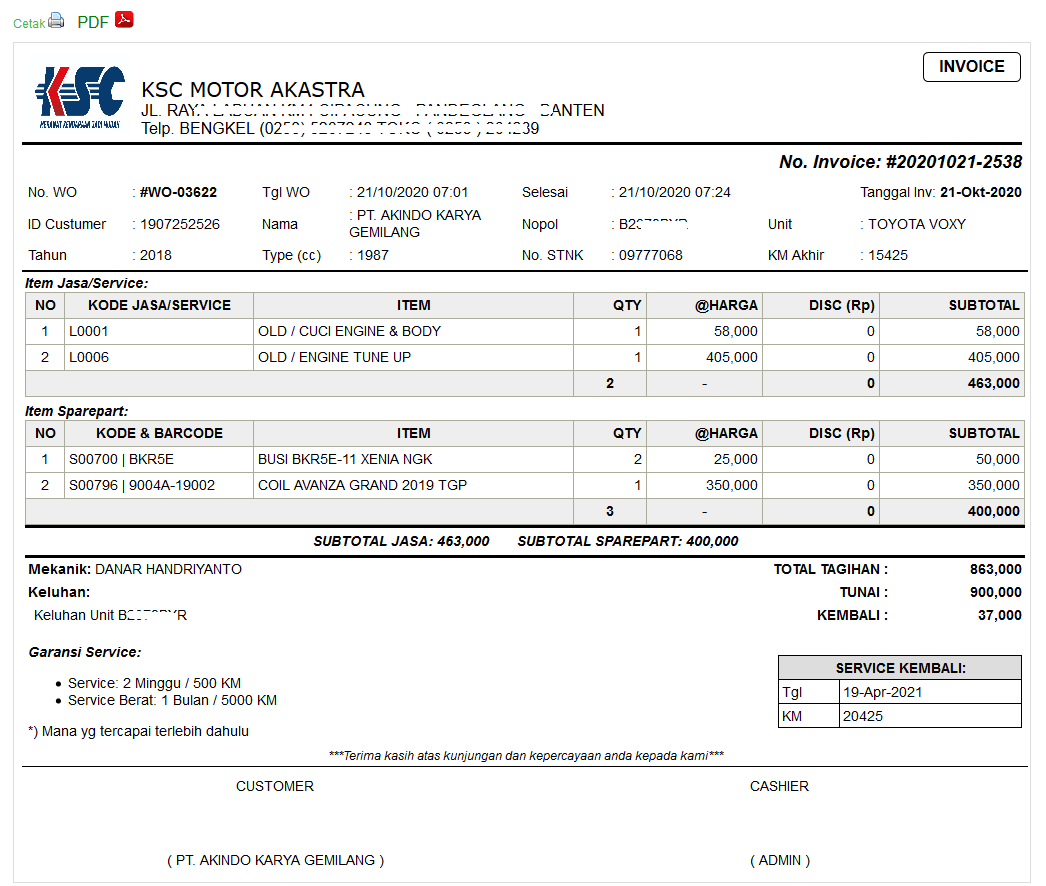Screen dimensions: 1046x886
Task: Click COIL AVANZA GRAND 2019 TGP item
Action: (x=362, y=485)
